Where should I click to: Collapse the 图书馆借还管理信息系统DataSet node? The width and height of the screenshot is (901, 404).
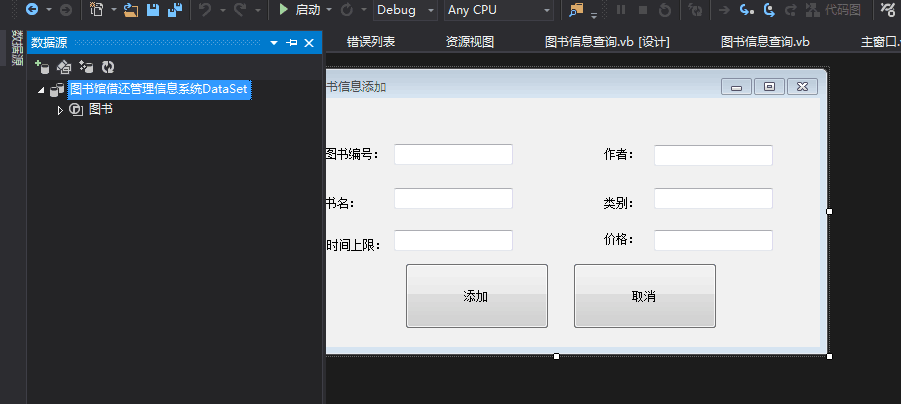41,90
